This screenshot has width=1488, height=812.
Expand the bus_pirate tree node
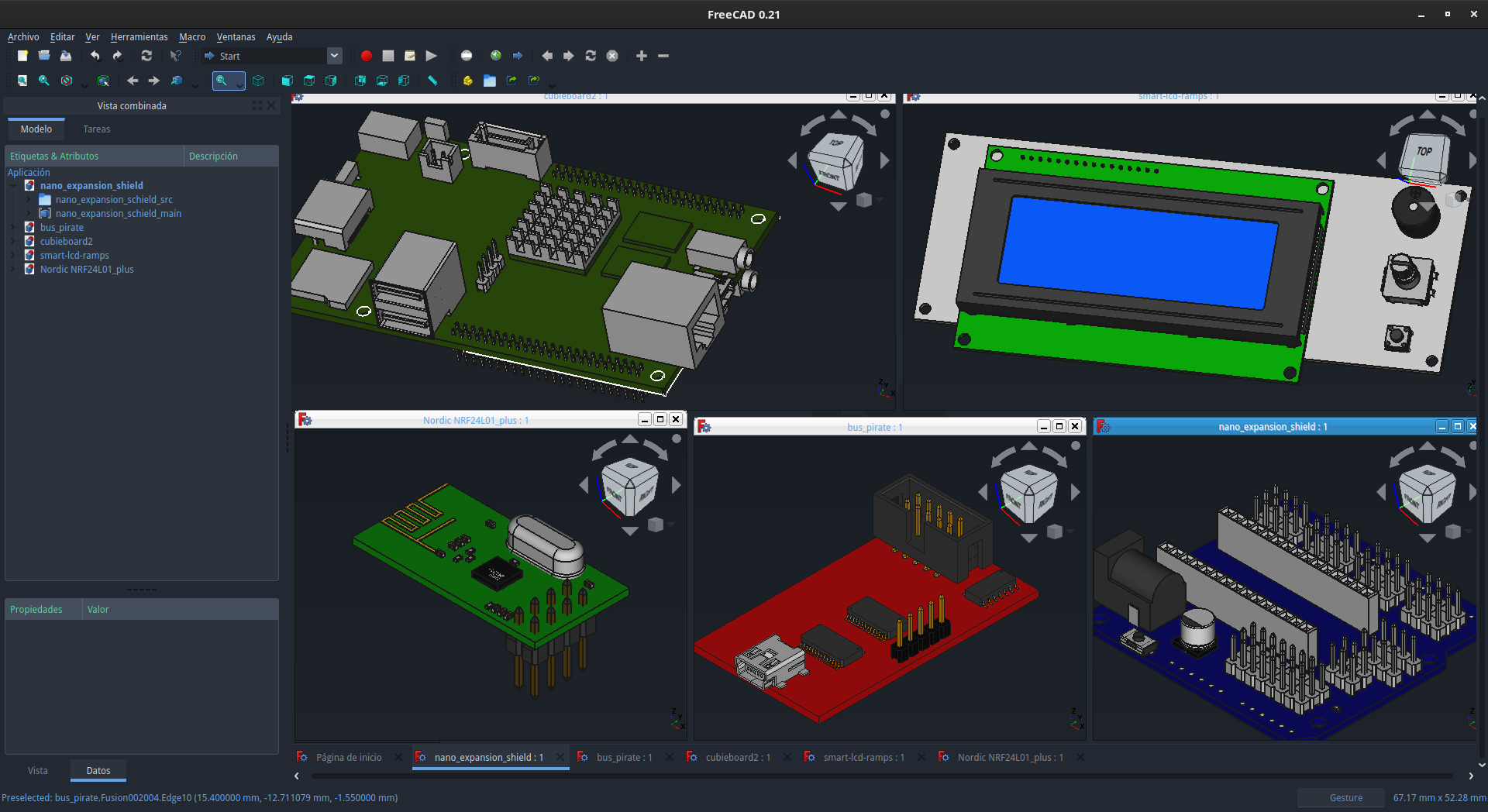pyautogui.click(x=13, y=228)
